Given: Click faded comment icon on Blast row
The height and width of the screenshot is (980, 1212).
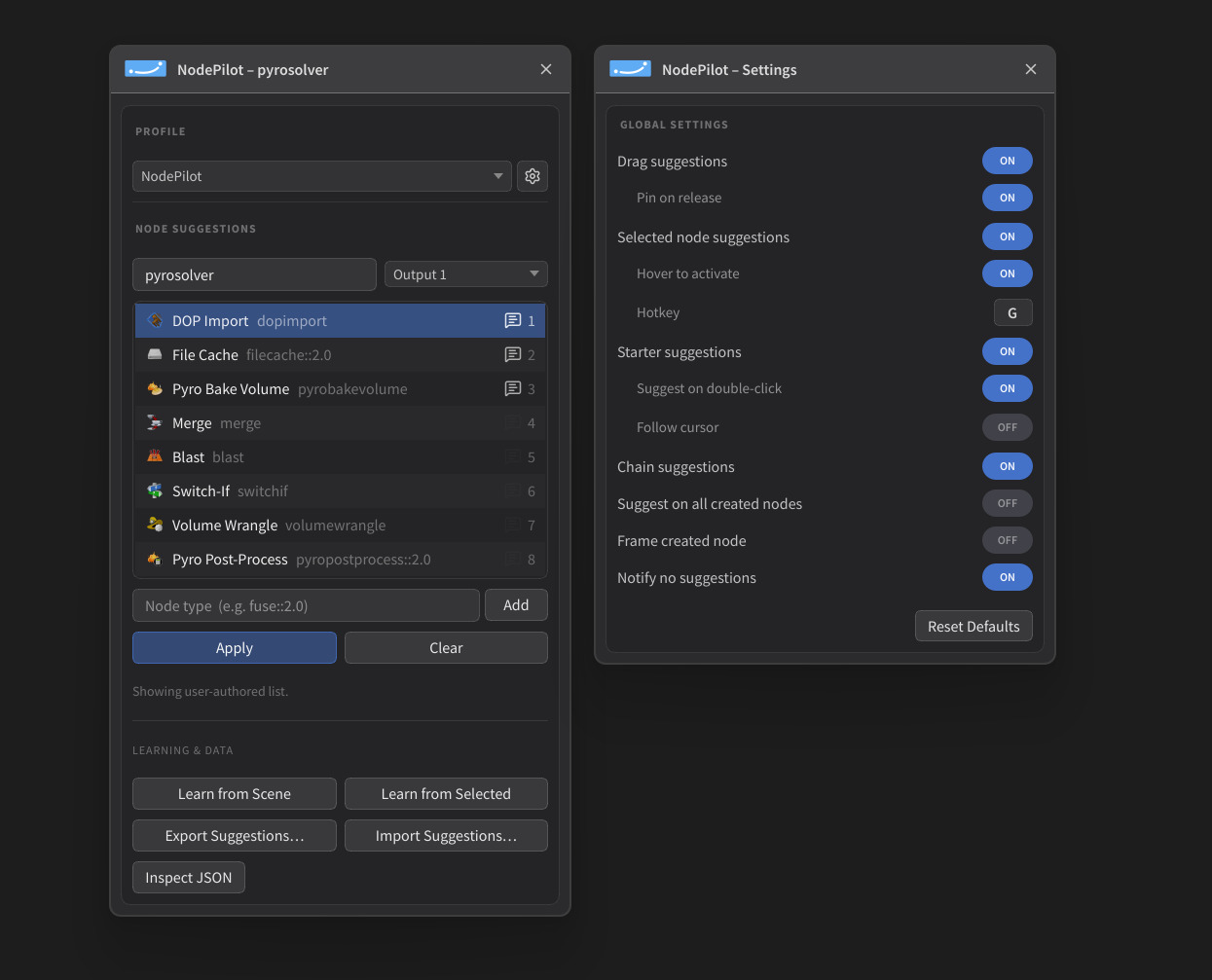Looking at the screenshot, I should [513, 456].
